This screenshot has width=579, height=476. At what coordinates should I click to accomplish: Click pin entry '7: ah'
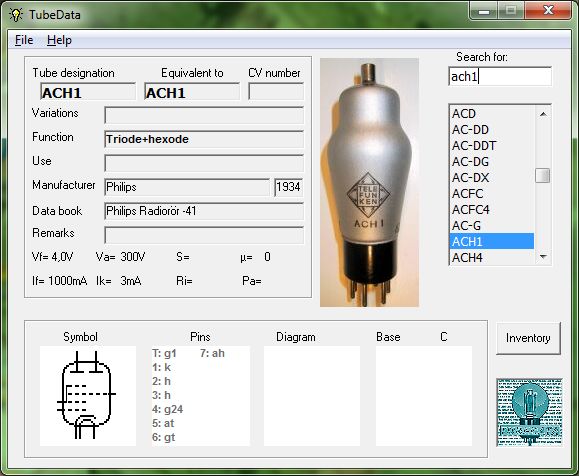click(212, 353)
